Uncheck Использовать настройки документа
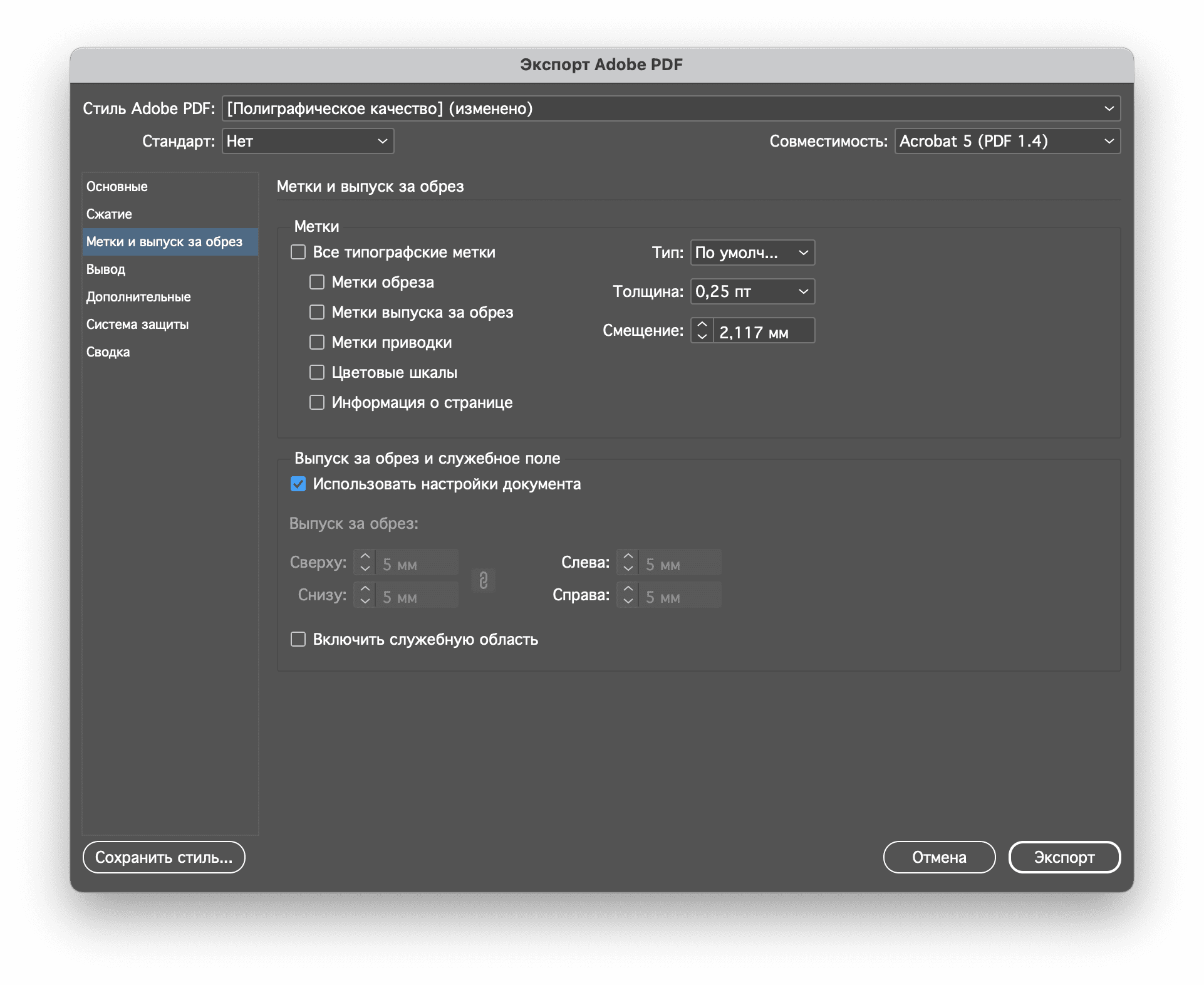This screenshot has width=1204, height=985. click(x=298, y=484)
